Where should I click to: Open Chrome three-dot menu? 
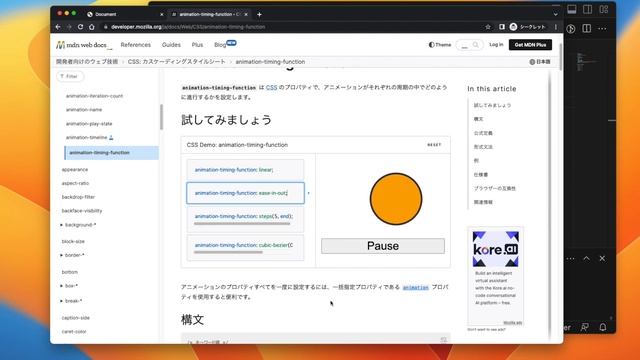tap(556, 27)
